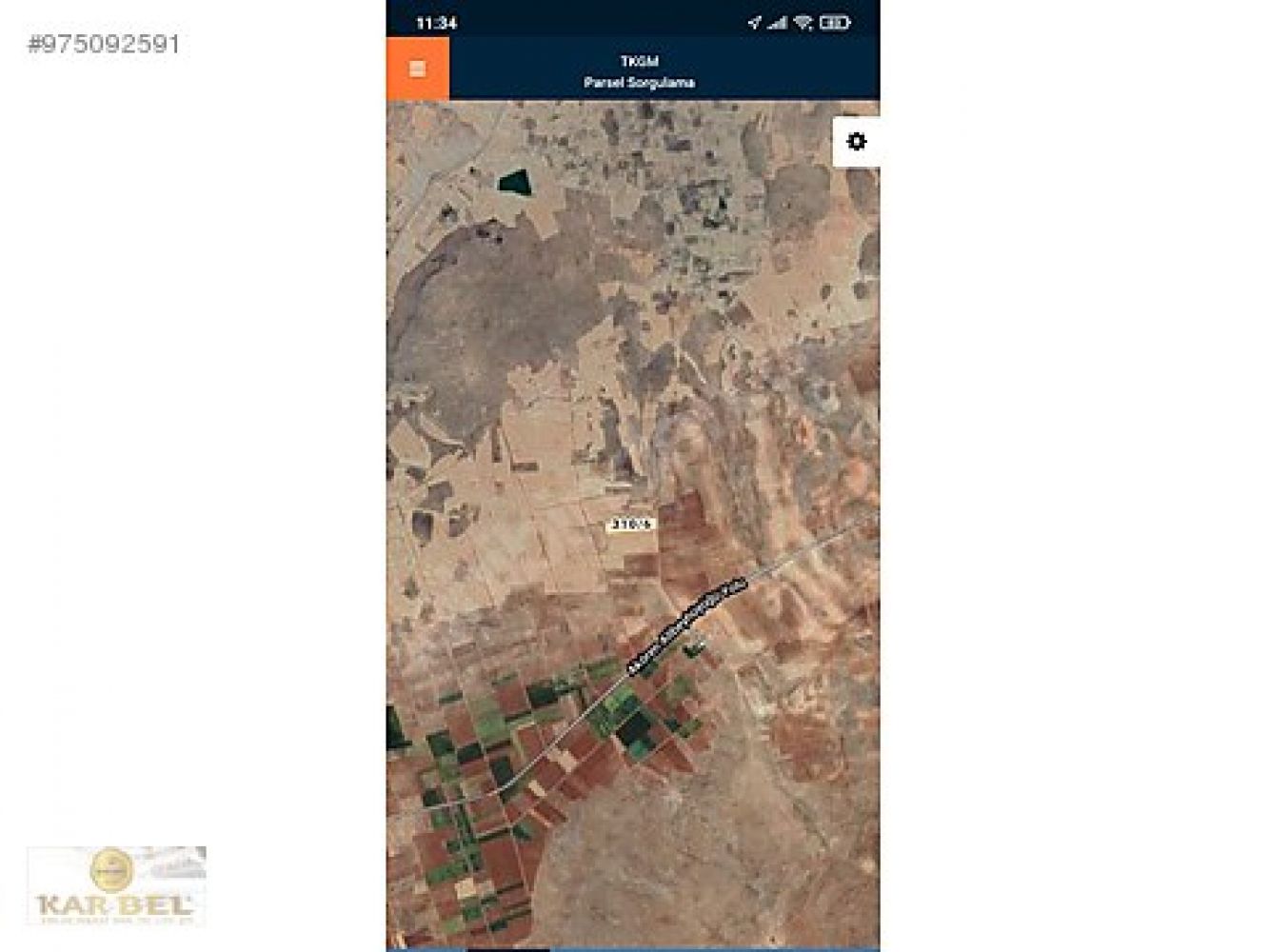Screen dimensions: 1269x952
Task: Select the 316/6 parcel label
Action: [631, 524]
